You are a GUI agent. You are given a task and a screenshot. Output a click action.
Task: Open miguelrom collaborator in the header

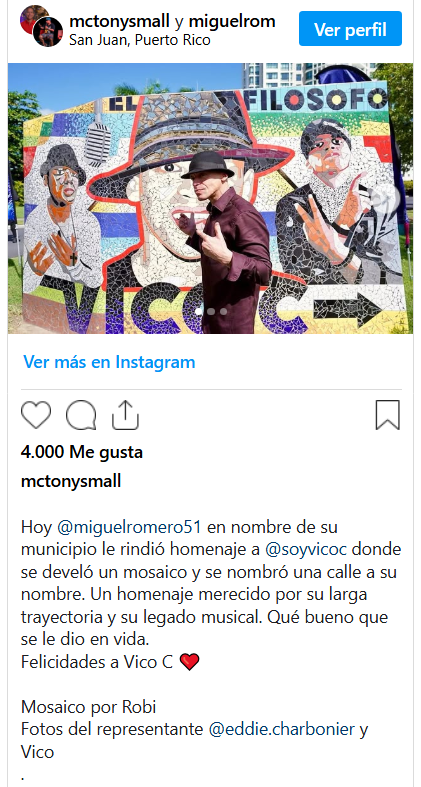tap(232, 22)
